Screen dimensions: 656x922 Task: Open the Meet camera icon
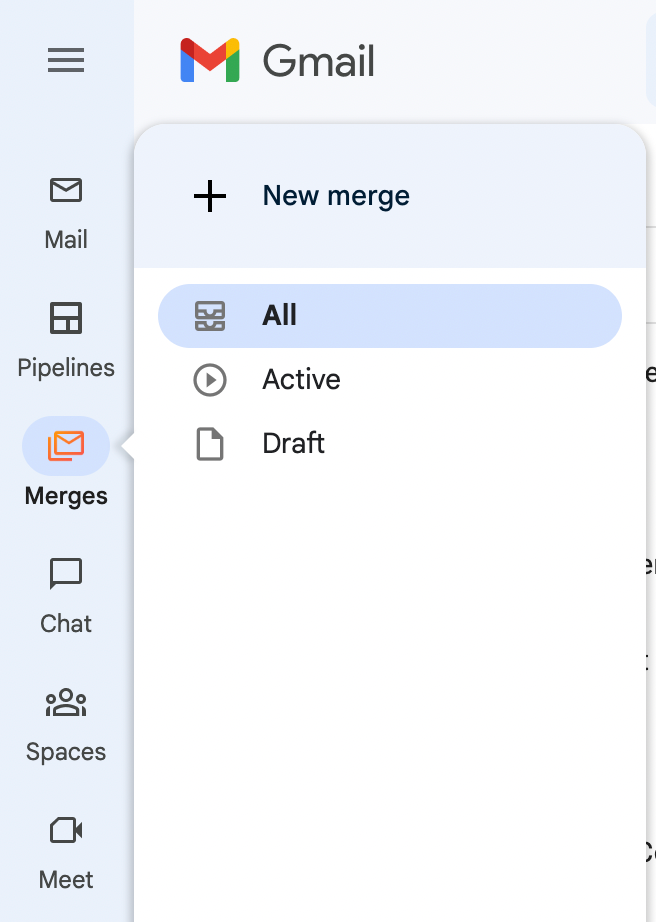point(66,830)
